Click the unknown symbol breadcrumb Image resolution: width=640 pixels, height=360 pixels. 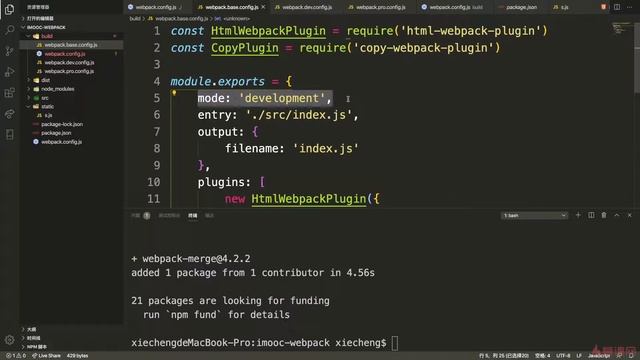pos(232,19)
